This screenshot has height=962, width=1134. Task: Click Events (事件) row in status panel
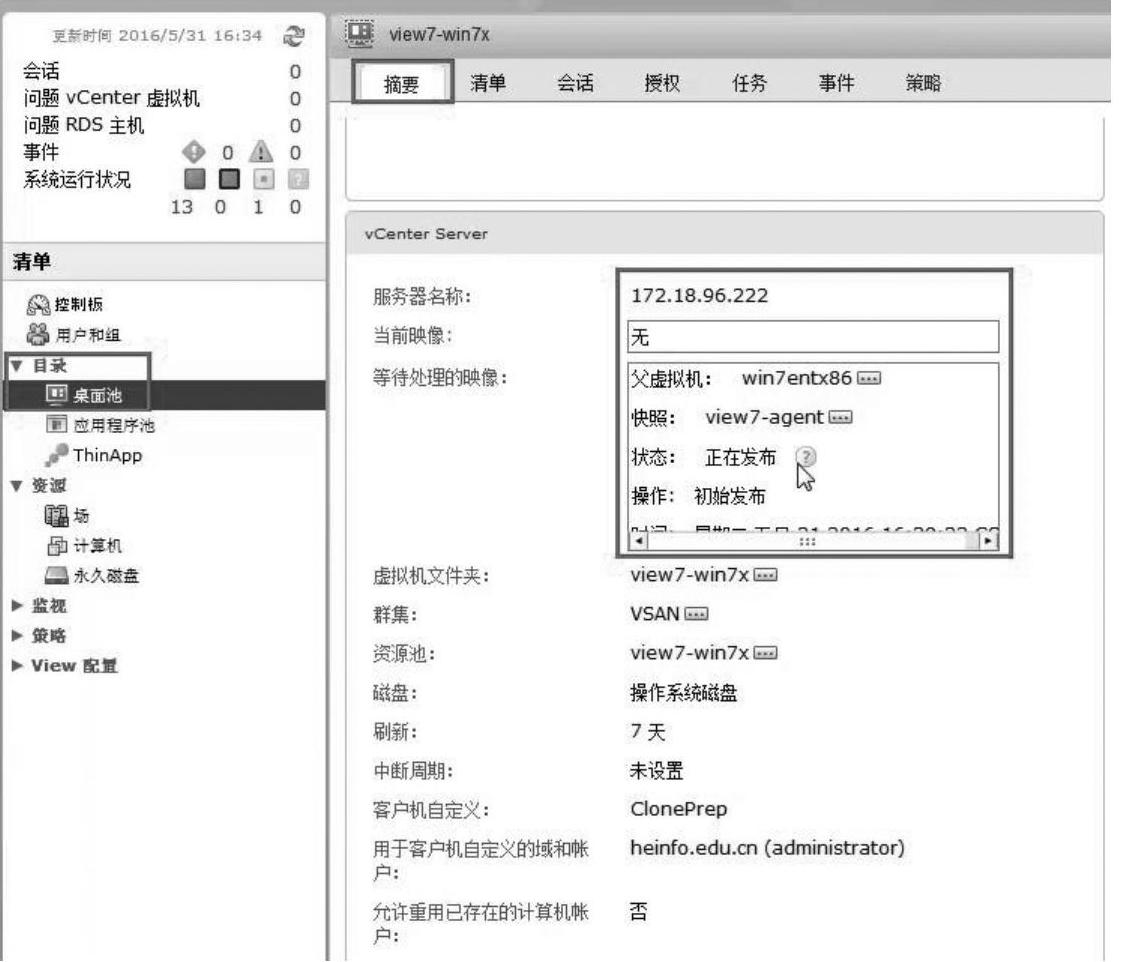[40, 152]
